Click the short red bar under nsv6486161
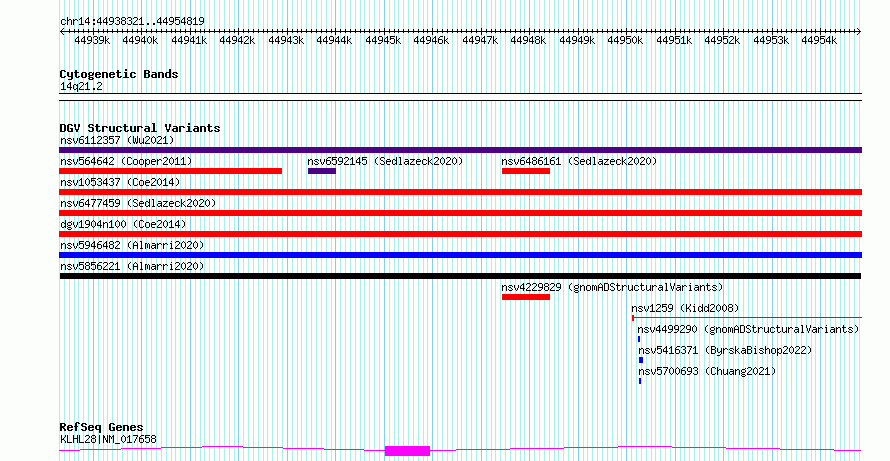This screenshot has height=461, width=890. click(526, 171)
